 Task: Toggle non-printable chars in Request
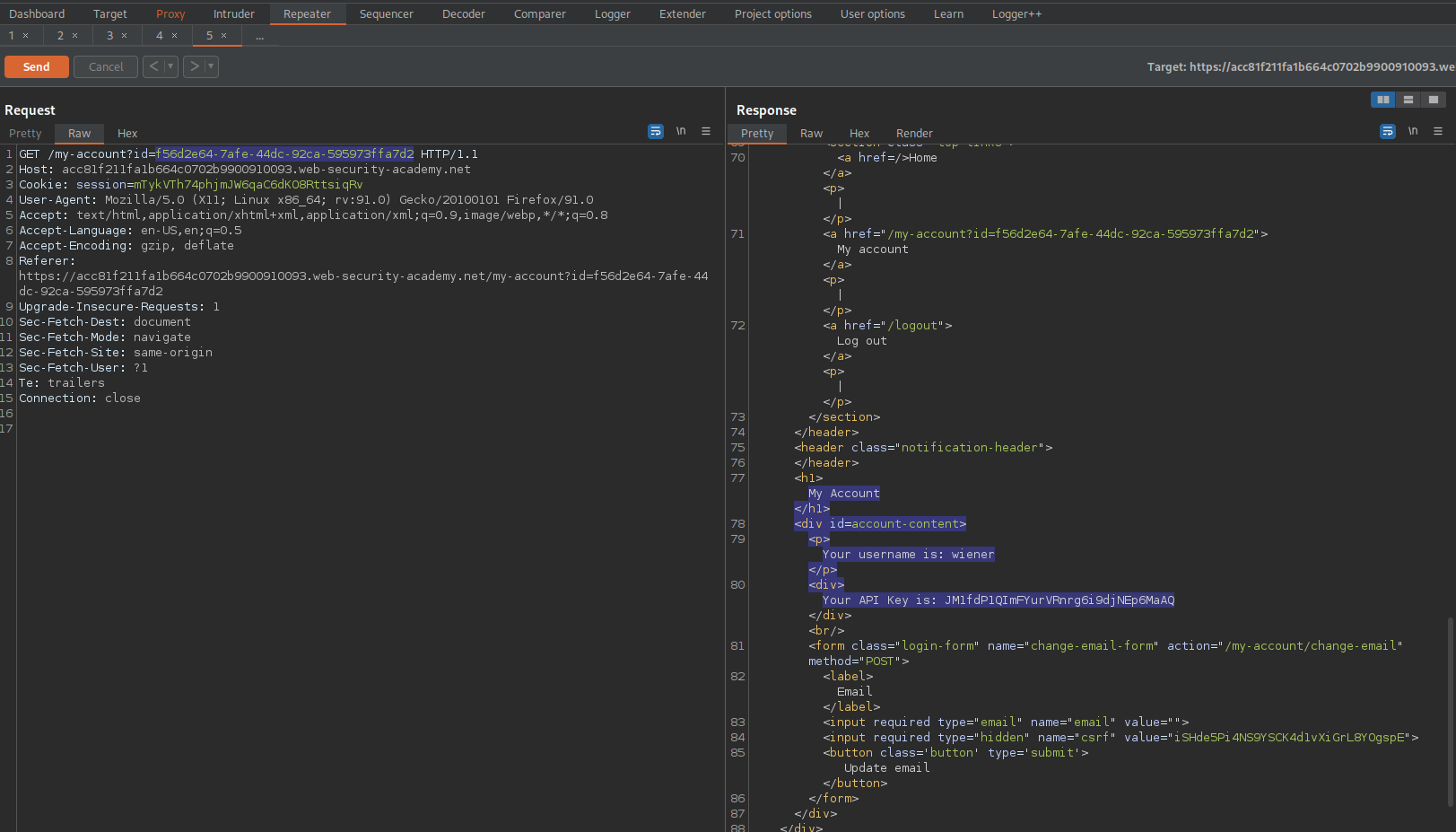(681, 131)
